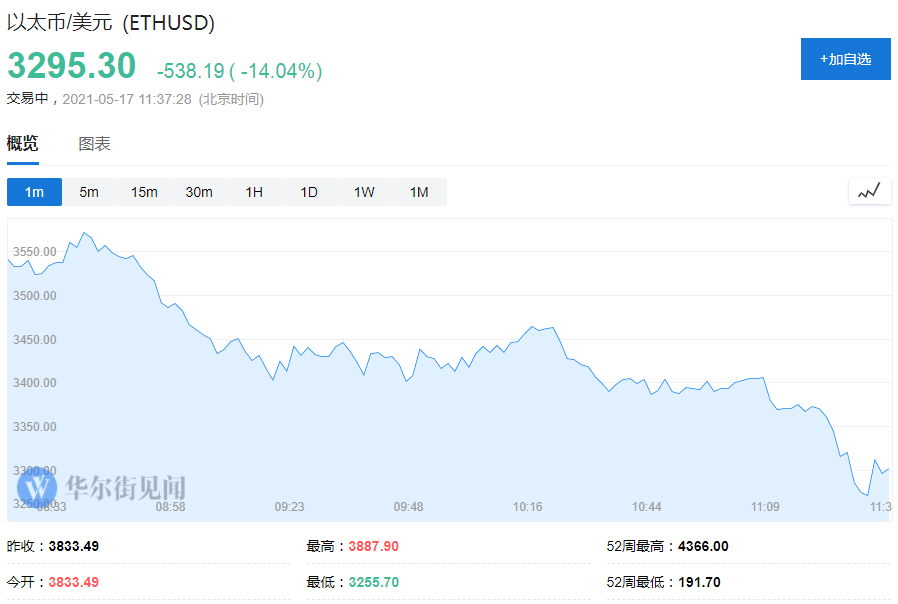The image size is (898, 604).
Task: Click the 3295.30 current price
Action: (71, 66)
